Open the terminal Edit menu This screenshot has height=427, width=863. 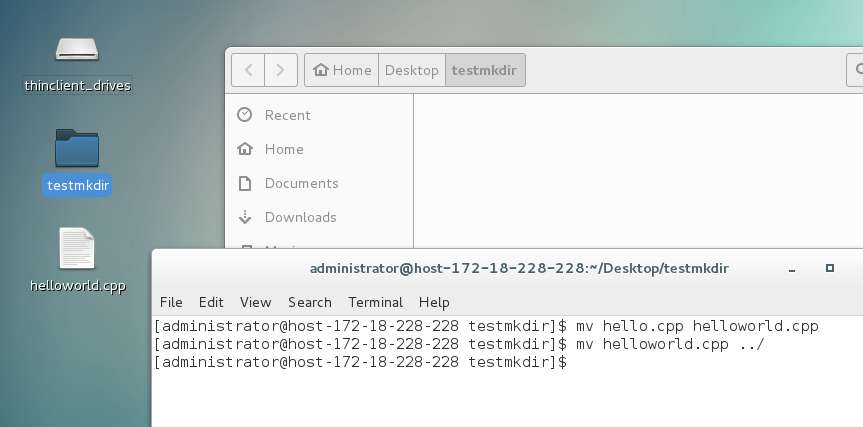[x=211, y=302]
